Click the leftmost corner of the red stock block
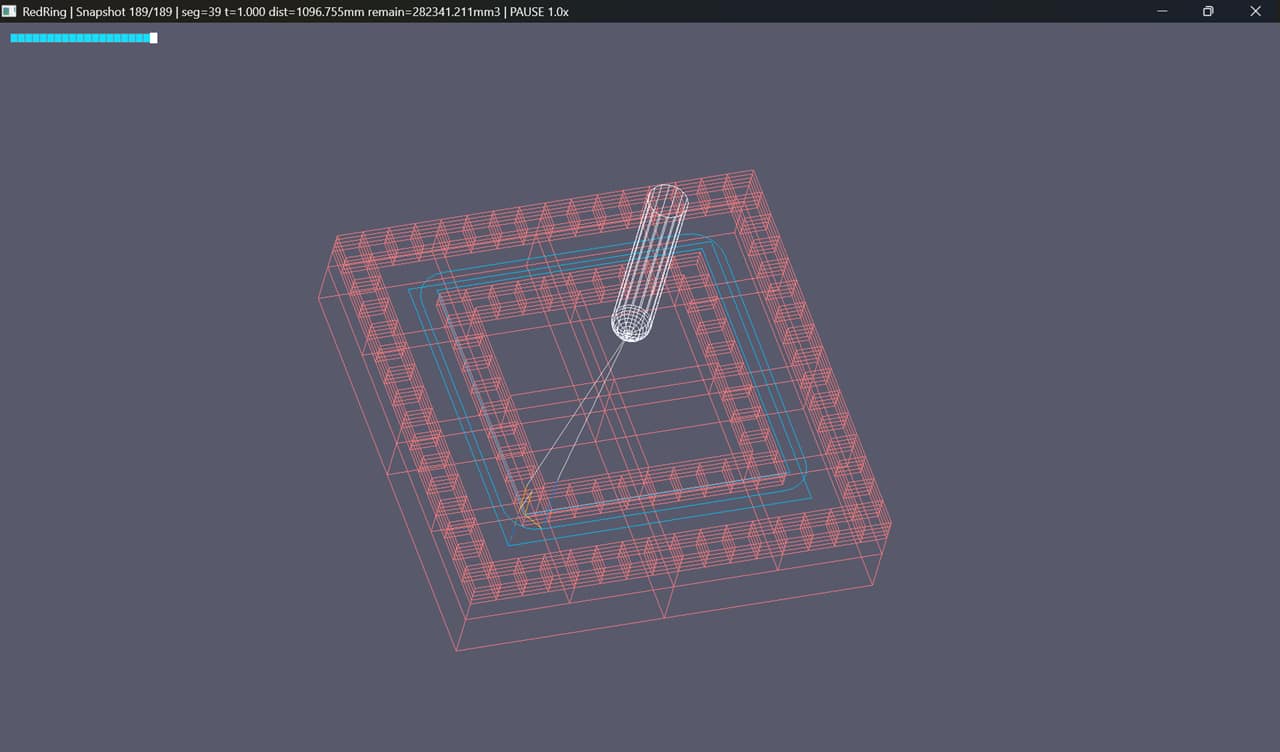This screenshot has width=1280, height=752. tap(318, 297)
